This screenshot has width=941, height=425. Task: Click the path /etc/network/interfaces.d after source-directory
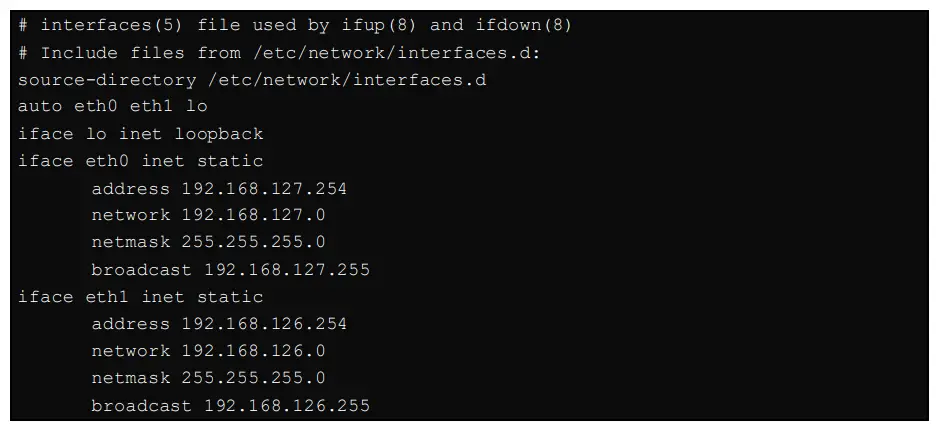pos(346,79)
